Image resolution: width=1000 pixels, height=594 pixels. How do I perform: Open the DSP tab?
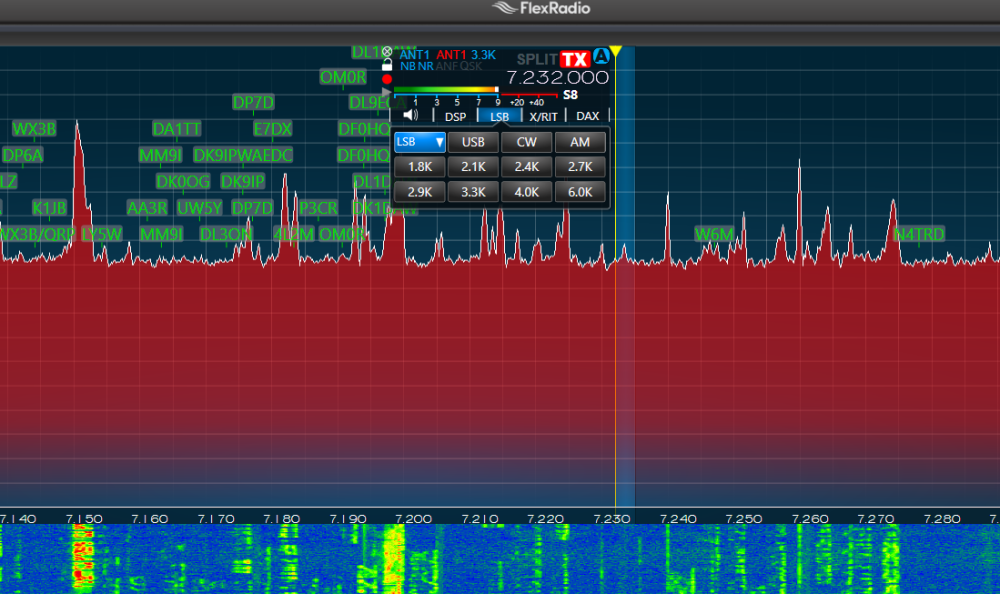coord(455,117)
